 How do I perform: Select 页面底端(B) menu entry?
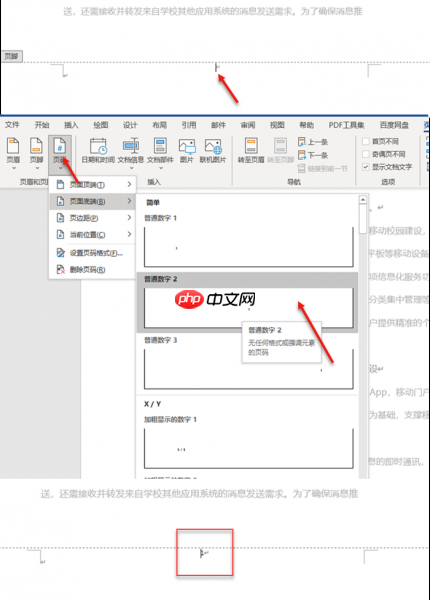(92, 201)
